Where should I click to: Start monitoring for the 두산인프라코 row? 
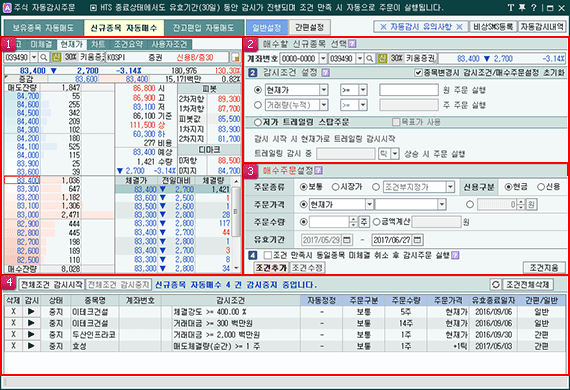(x=31, y=334)
